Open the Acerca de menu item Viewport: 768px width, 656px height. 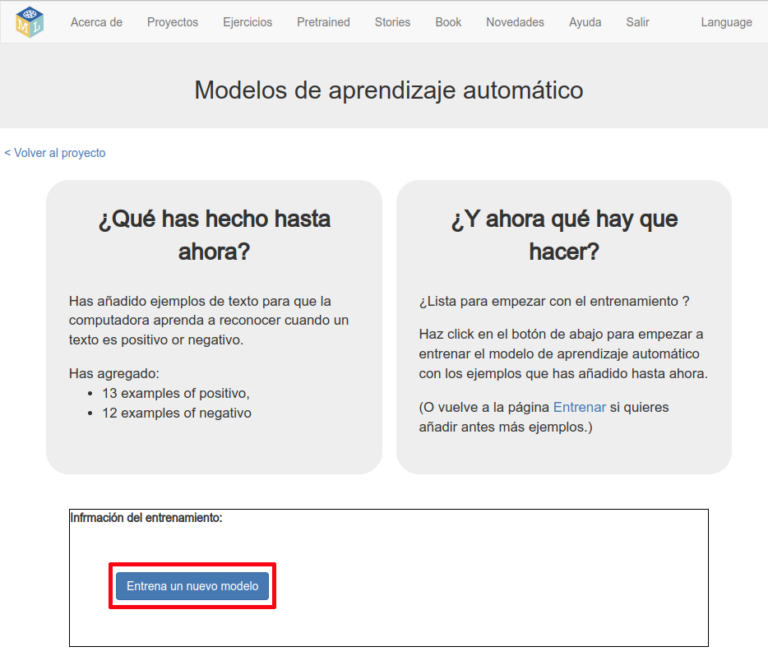96,22
